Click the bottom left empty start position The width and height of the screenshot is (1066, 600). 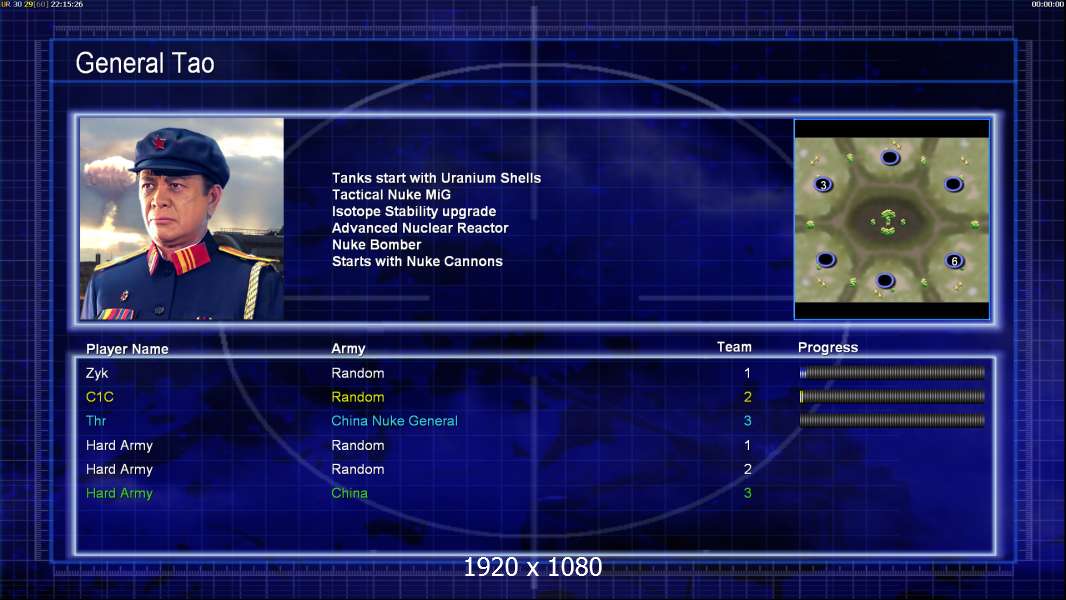coord(825,260)
